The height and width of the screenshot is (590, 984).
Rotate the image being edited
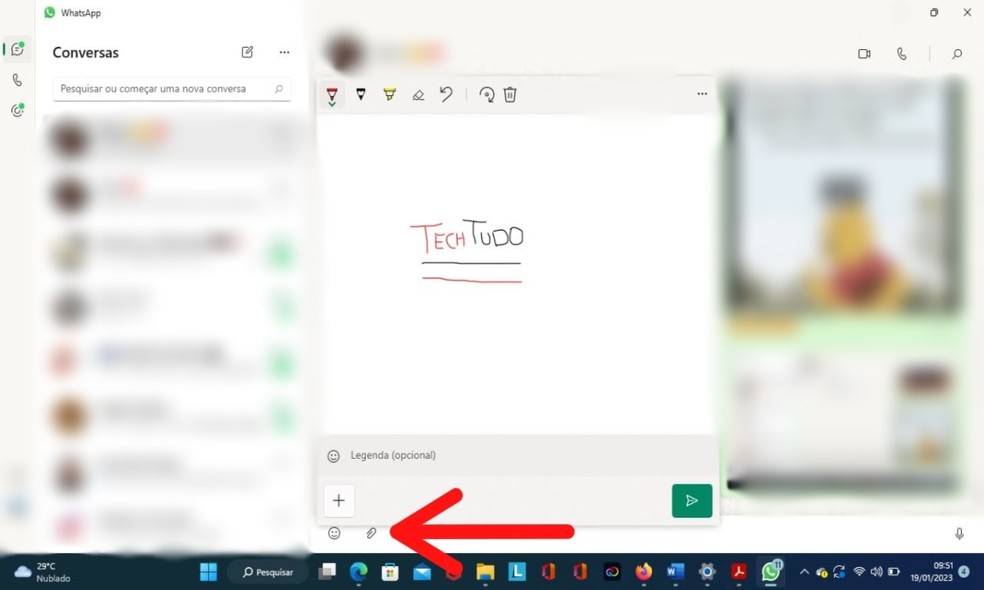487,93
